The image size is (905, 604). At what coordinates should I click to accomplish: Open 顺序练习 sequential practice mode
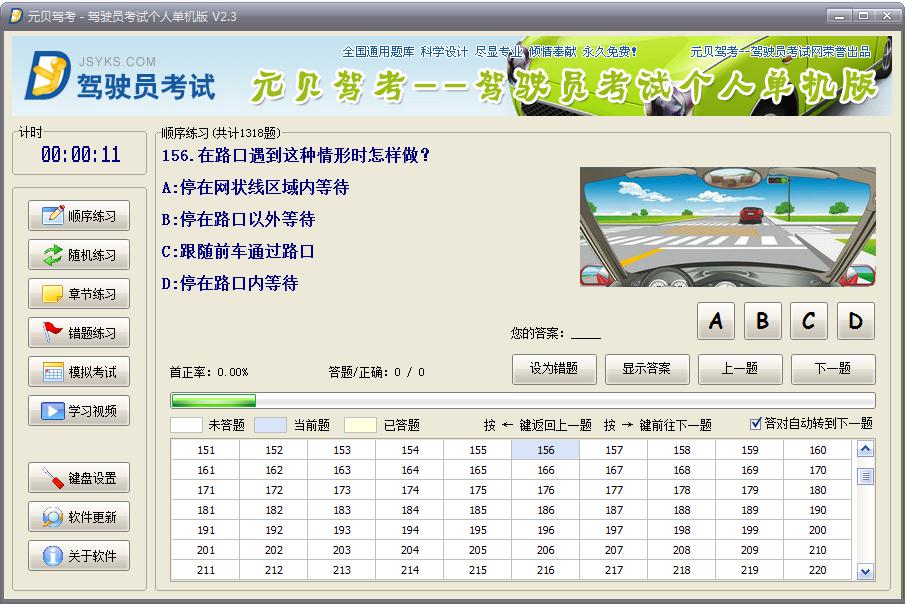click(x=79, y=216)
